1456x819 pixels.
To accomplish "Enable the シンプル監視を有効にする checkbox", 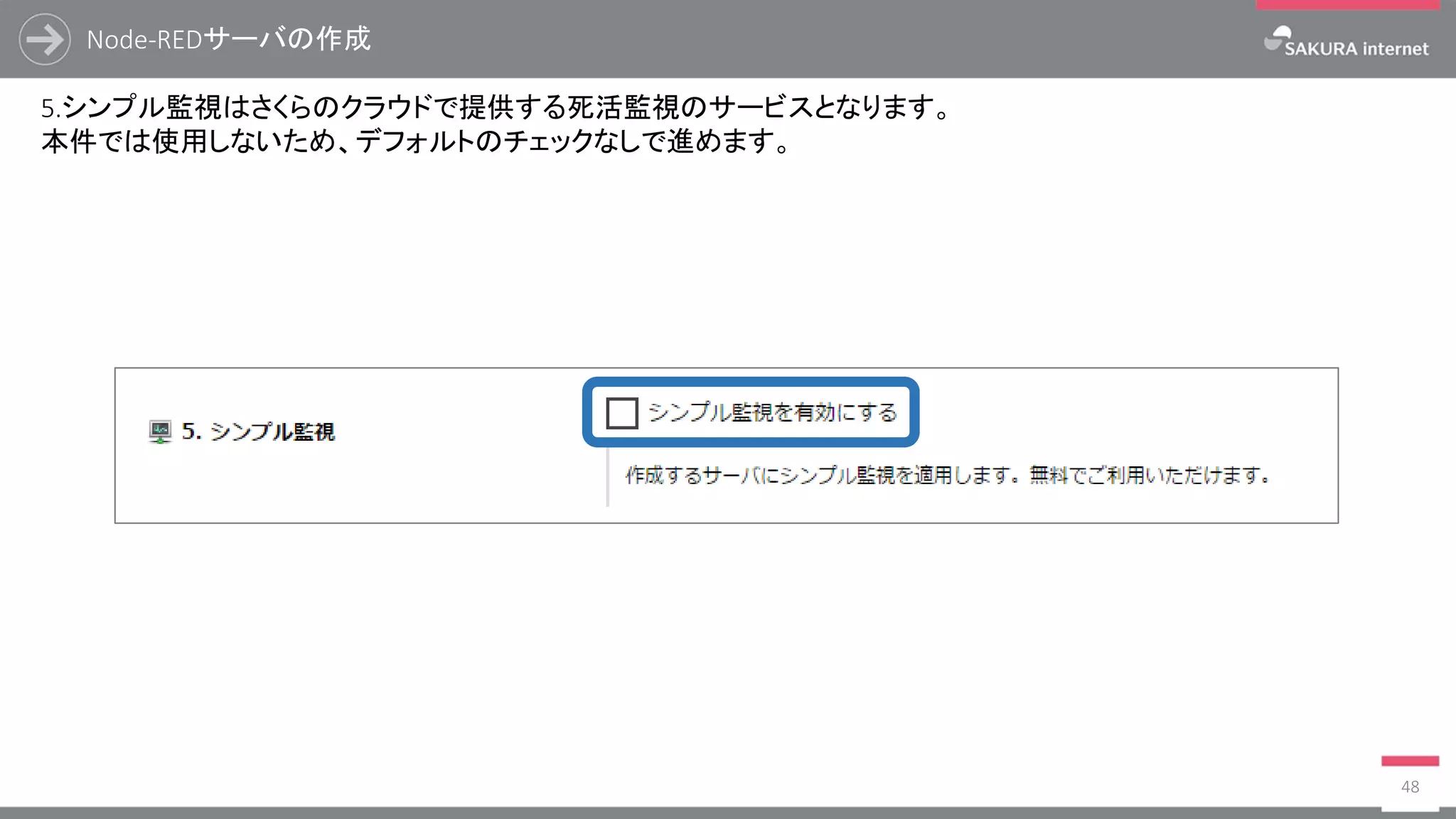I will (x=622, y=413).
